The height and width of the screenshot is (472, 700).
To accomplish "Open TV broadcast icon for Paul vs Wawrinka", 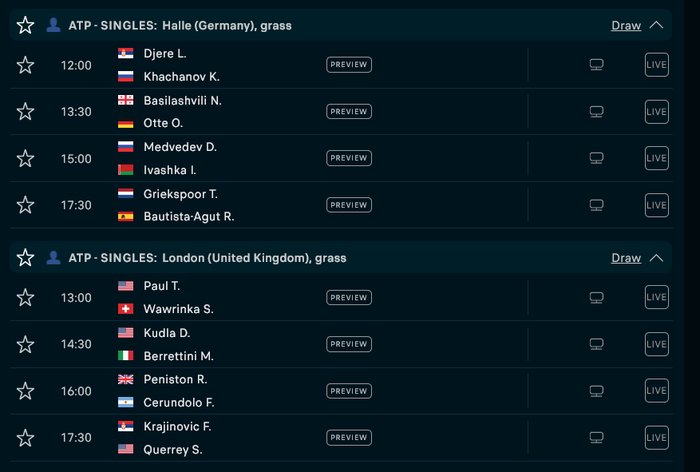I will tap(596, 297).
